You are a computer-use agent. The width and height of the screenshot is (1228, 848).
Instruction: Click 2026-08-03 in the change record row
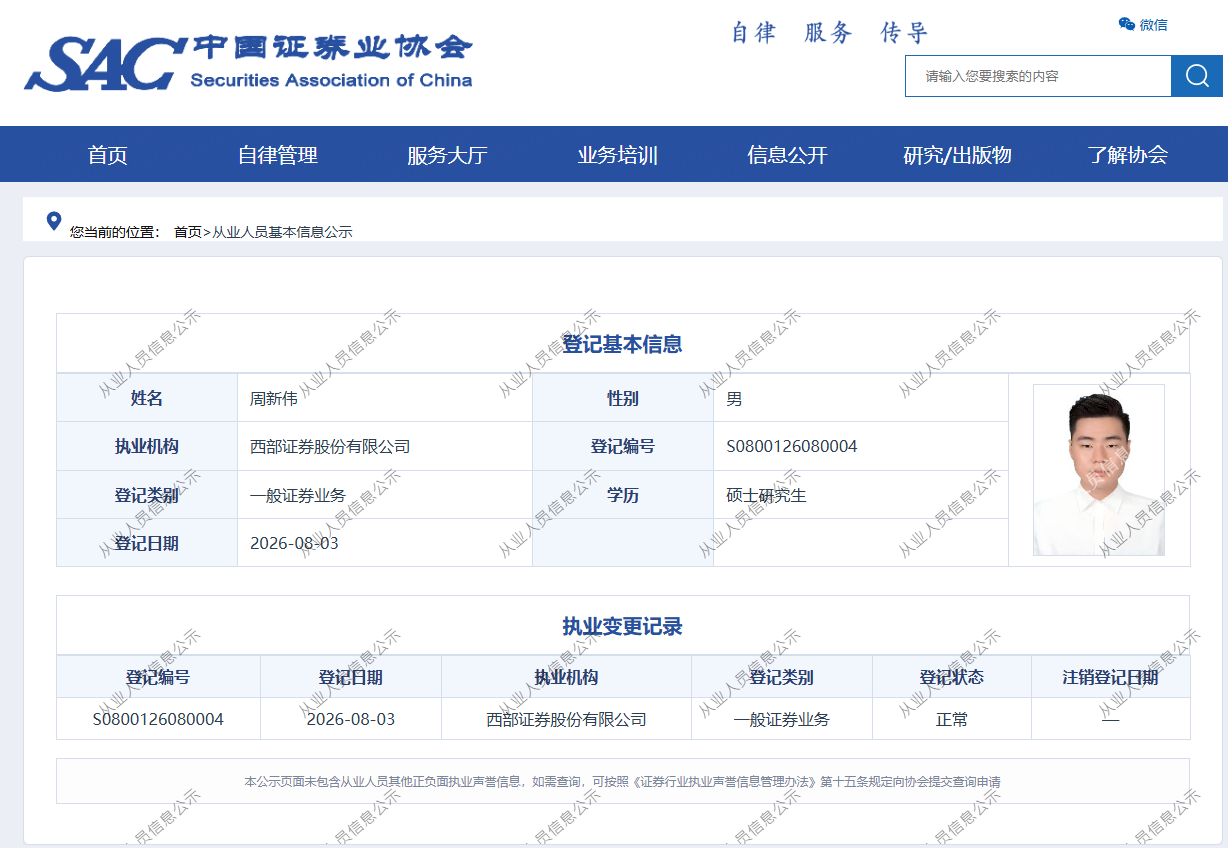pos(351,719)
